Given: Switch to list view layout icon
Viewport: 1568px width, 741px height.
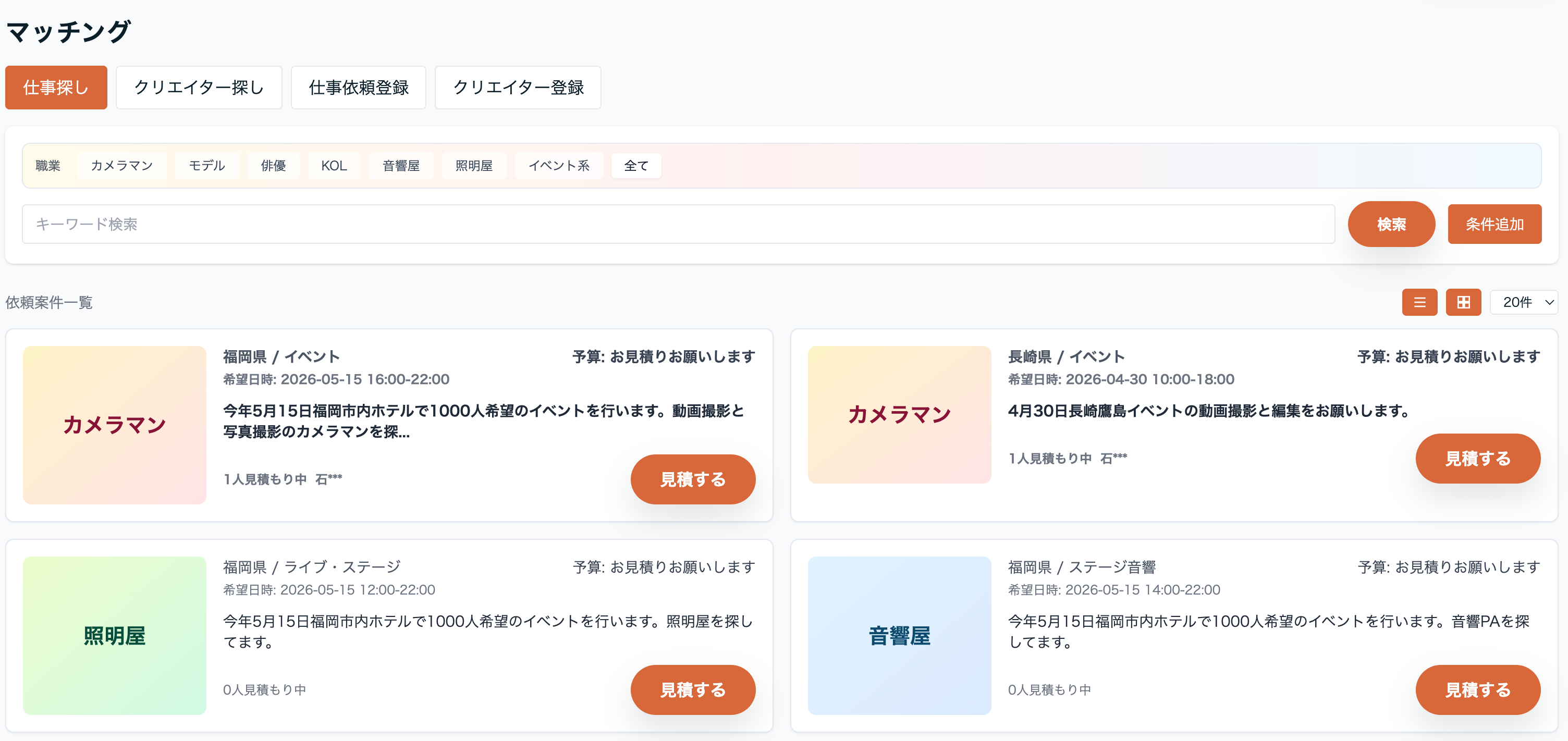Looking at the screenshot, I should click(x=1419, y=302).
